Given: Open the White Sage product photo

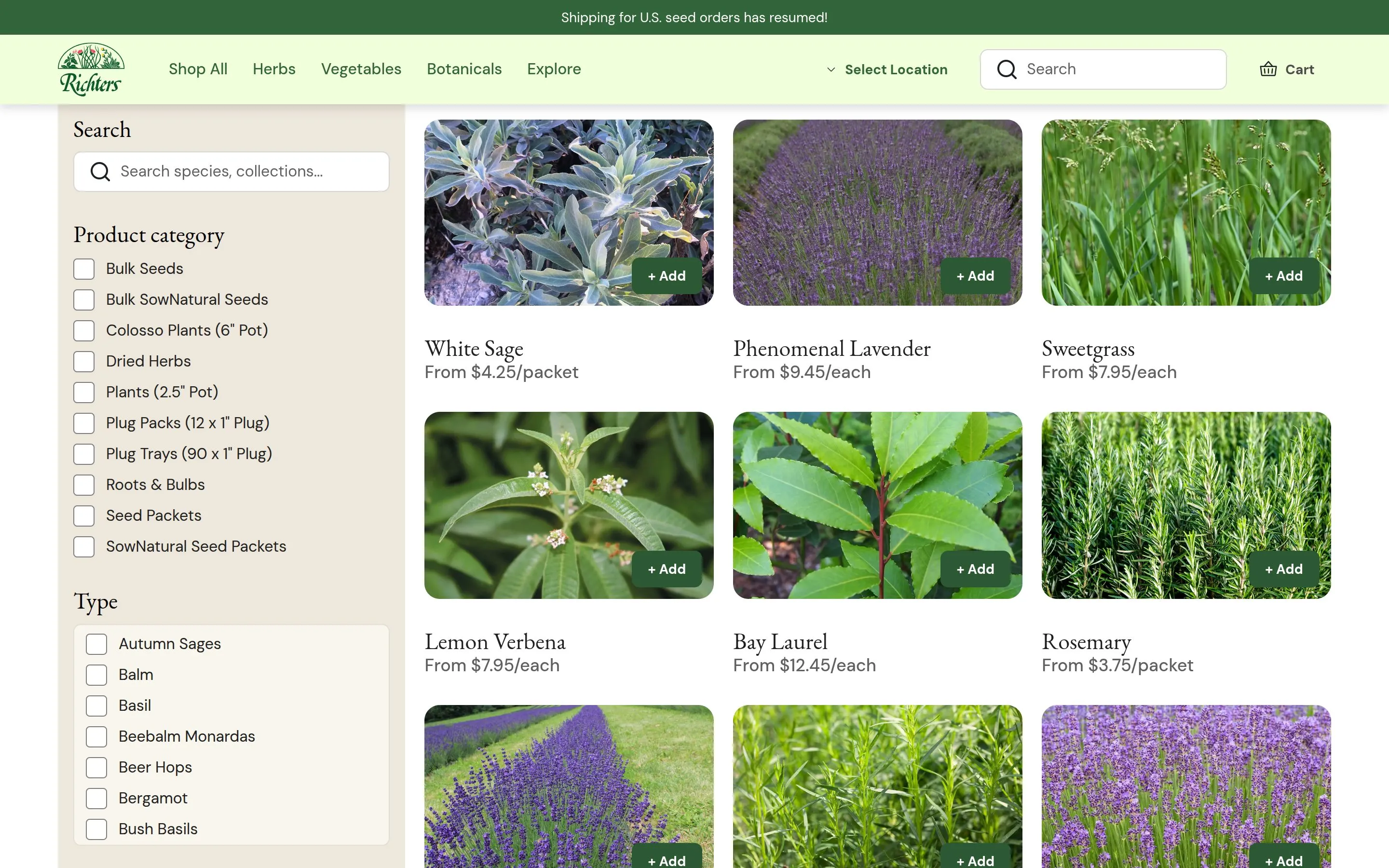Looking at the screenshot, I should pos(569,212).
